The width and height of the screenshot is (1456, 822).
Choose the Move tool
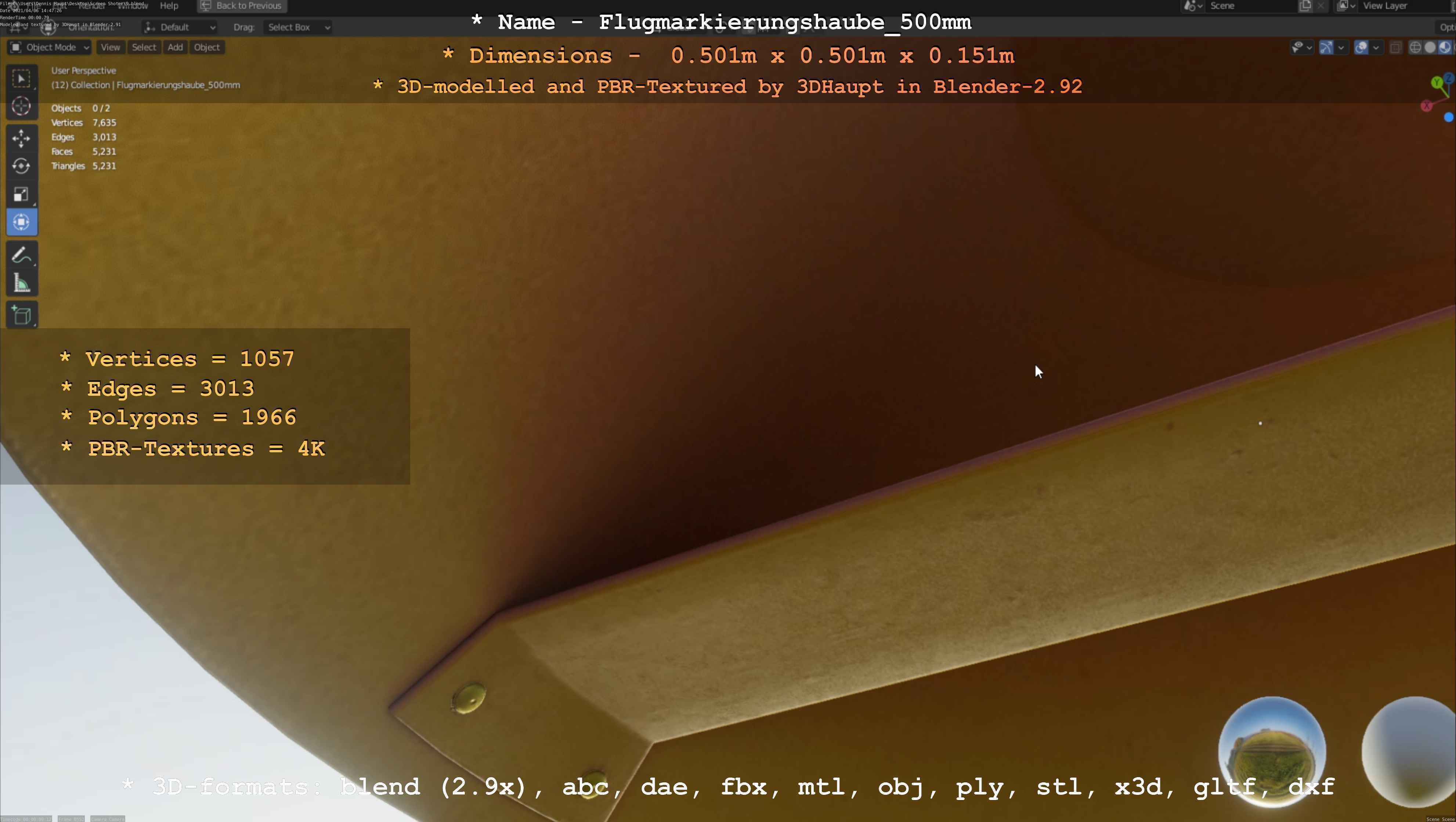(x=21, y=138)
